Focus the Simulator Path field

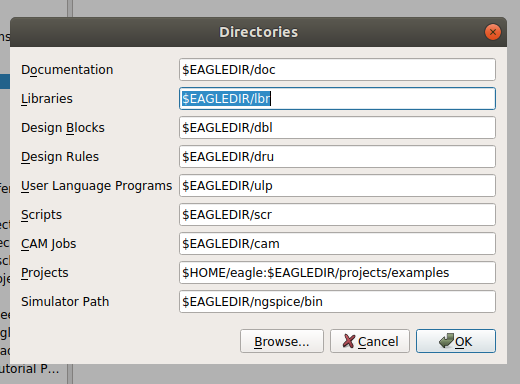tap(337, 302)
